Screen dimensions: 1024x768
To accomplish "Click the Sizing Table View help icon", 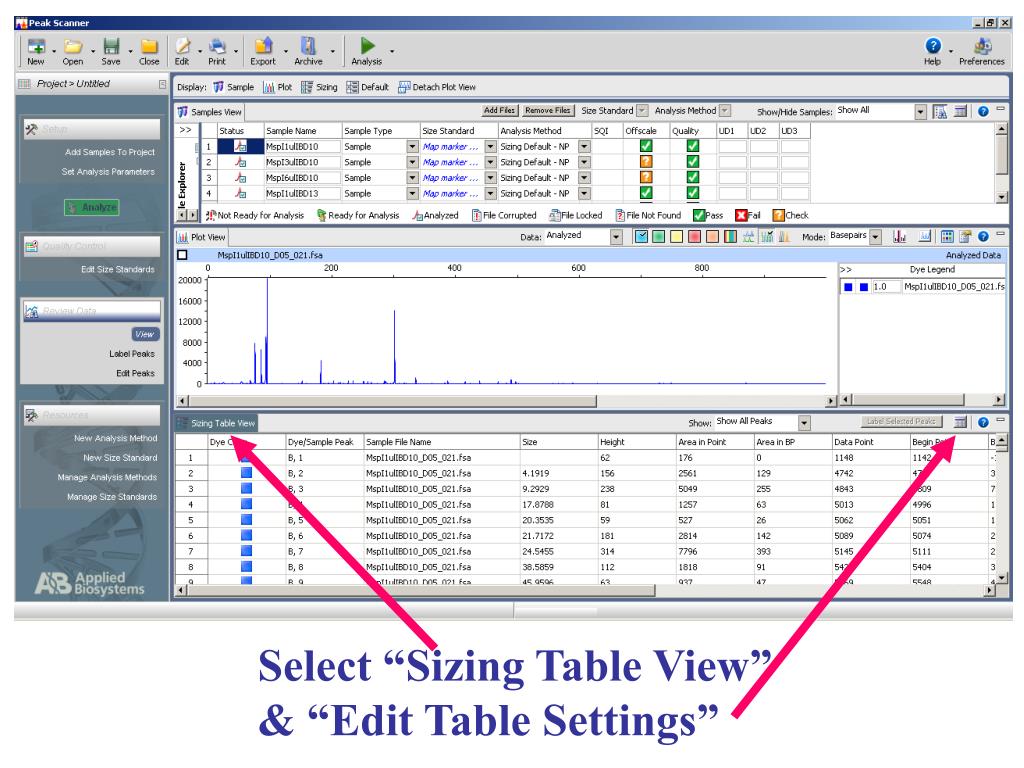I will pos(984,423).
